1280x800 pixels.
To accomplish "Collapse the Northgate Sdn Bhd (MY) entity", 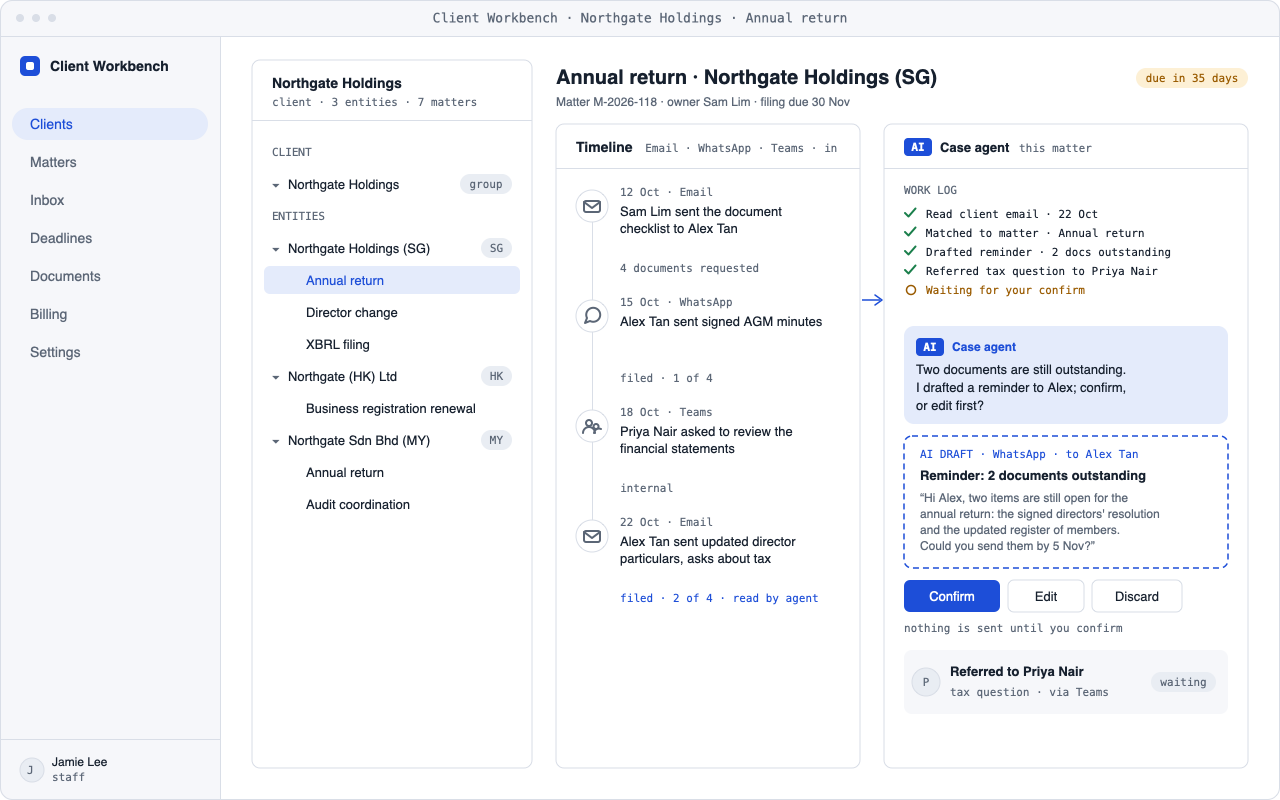I will 276,441.
